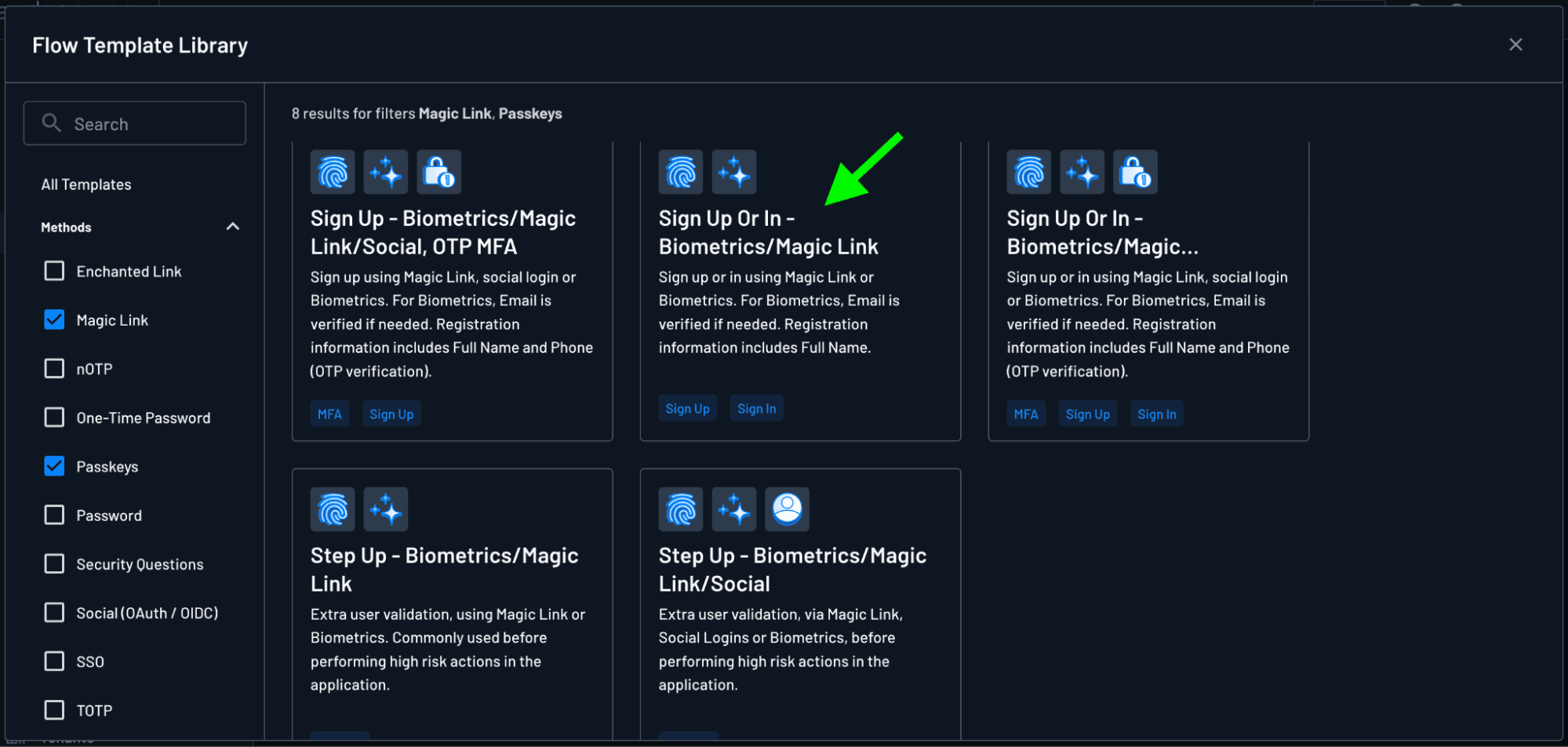Screen dimensions: 1568x747
Task: Click the magnifying glass in the search bar
Action: [x=52, y=122]
